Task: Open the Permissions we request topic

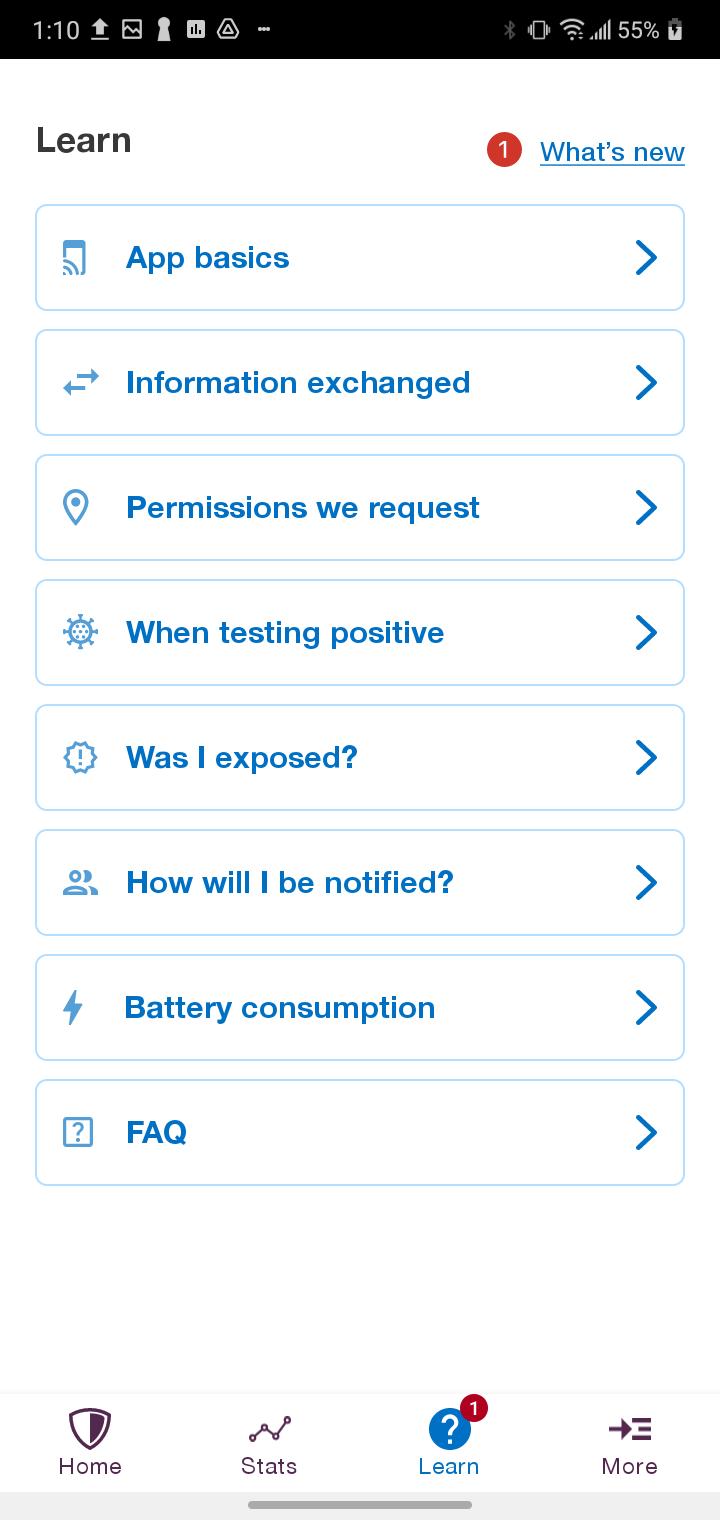Action: point(360,508)
